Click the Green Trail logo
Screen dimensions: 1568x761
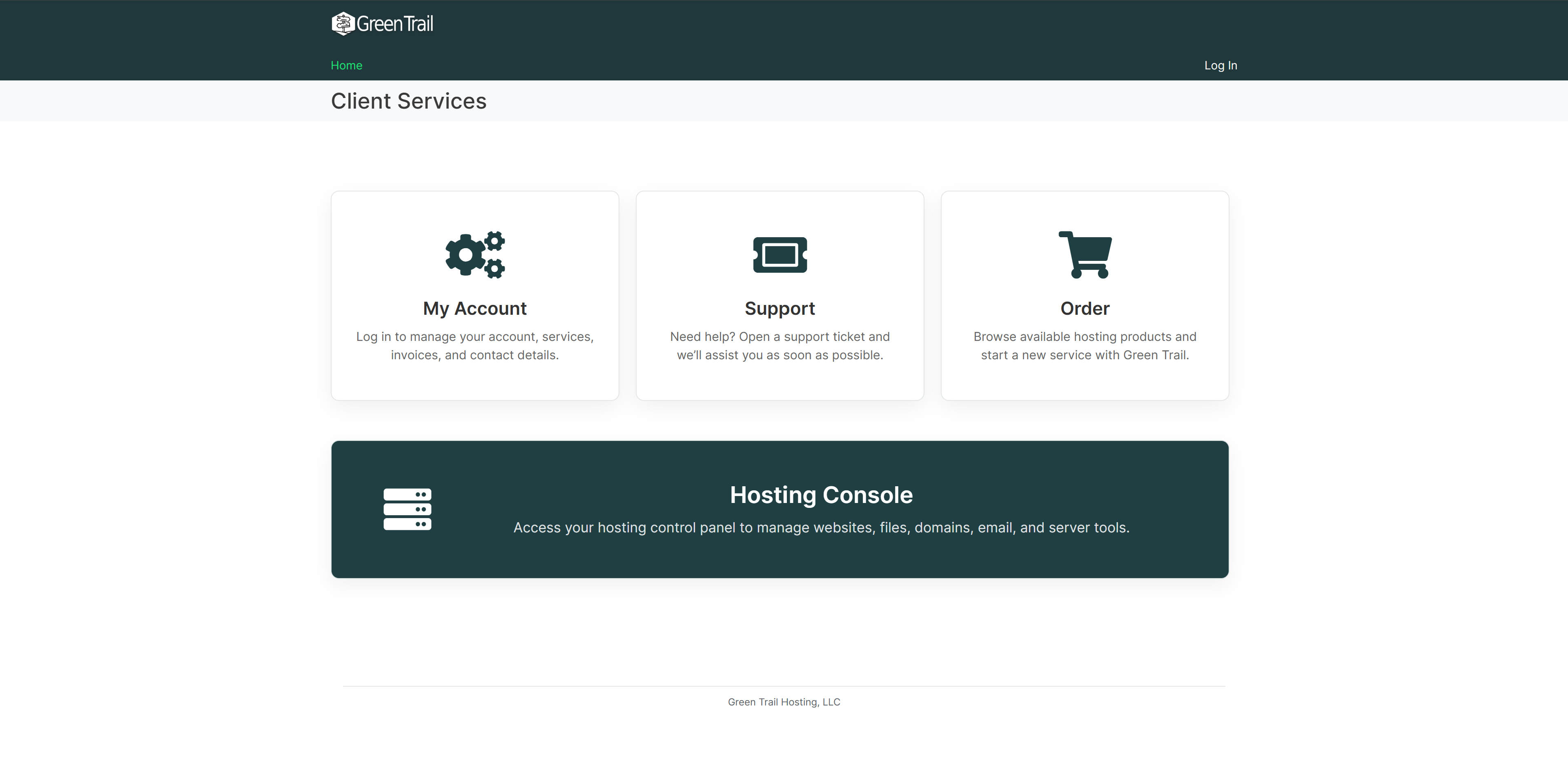[382, 24]
